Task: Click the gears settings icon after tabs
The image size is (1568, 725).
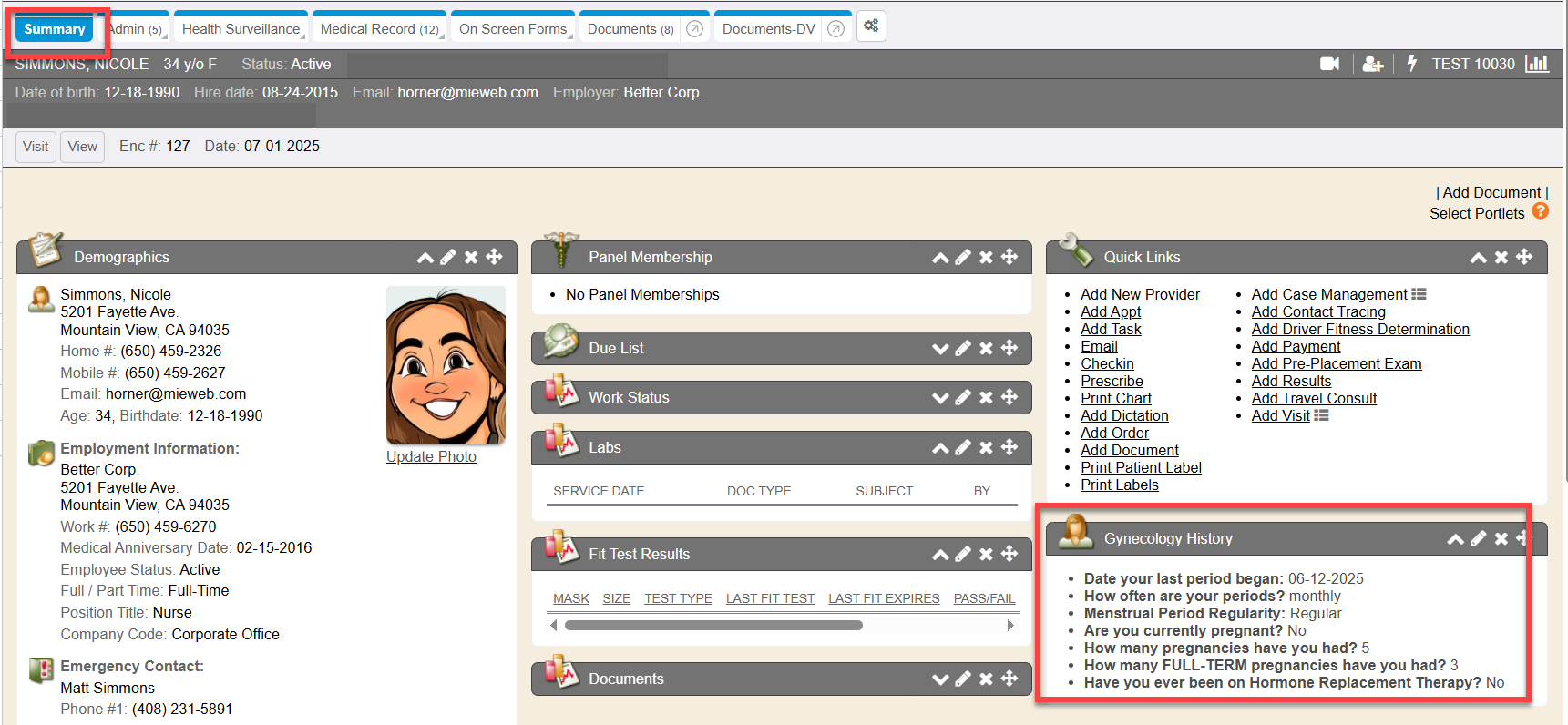Action: point(871,26)
